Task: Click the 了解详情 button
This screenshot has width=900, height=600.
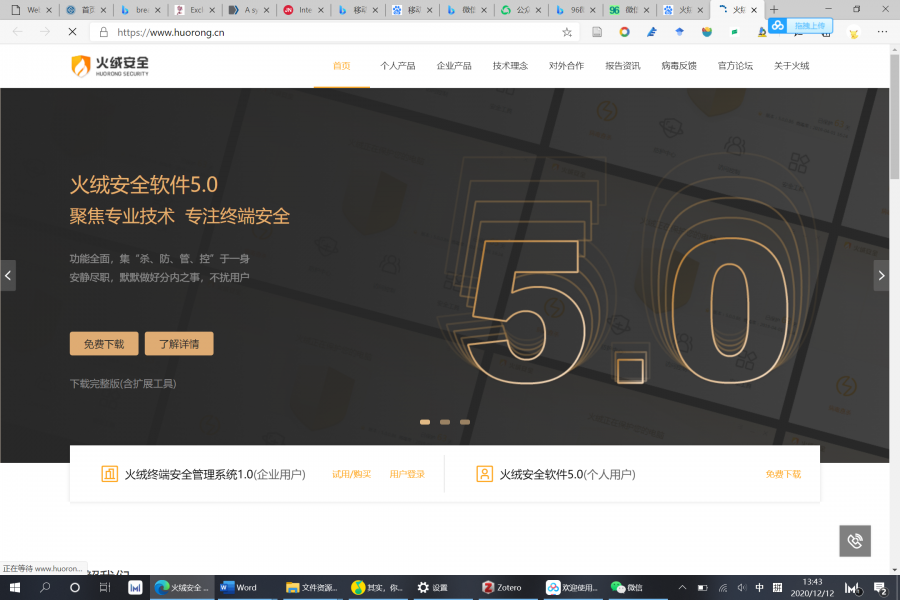Action: coord(179,344)
